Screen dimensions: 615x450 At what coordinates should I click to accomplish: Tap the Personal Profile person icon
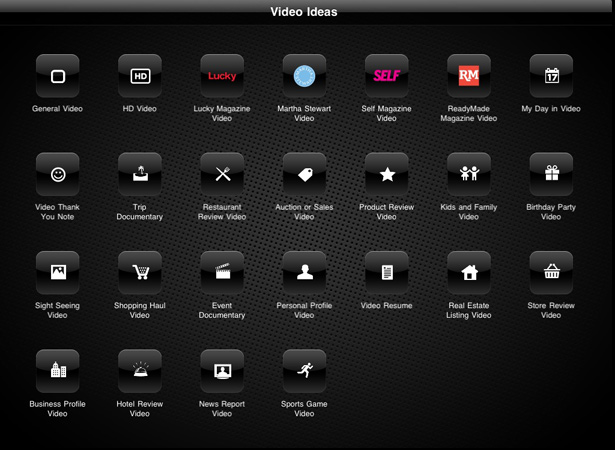304,273
